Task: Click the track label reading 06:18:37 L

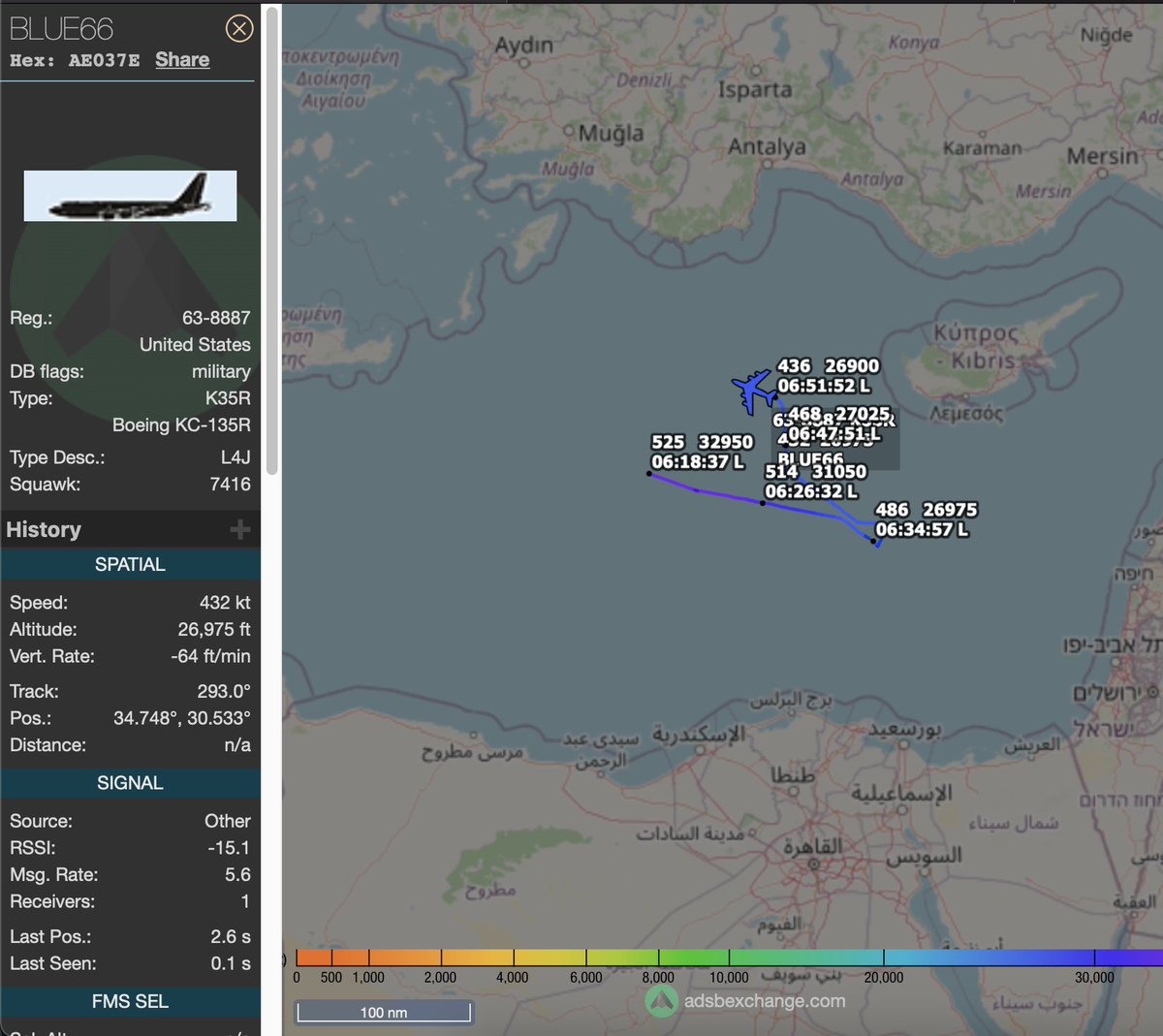Action: click(x=698, y=462)
